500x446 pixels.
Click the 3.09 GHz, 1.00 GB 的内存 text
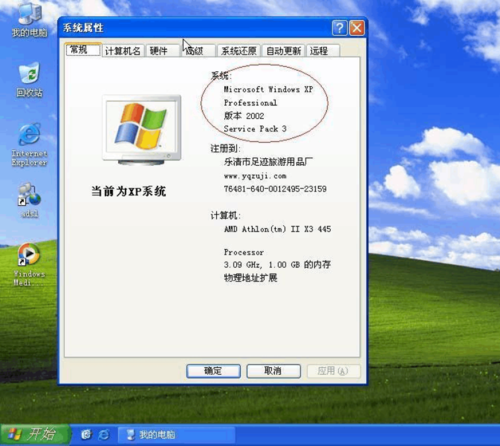point(277,265)
